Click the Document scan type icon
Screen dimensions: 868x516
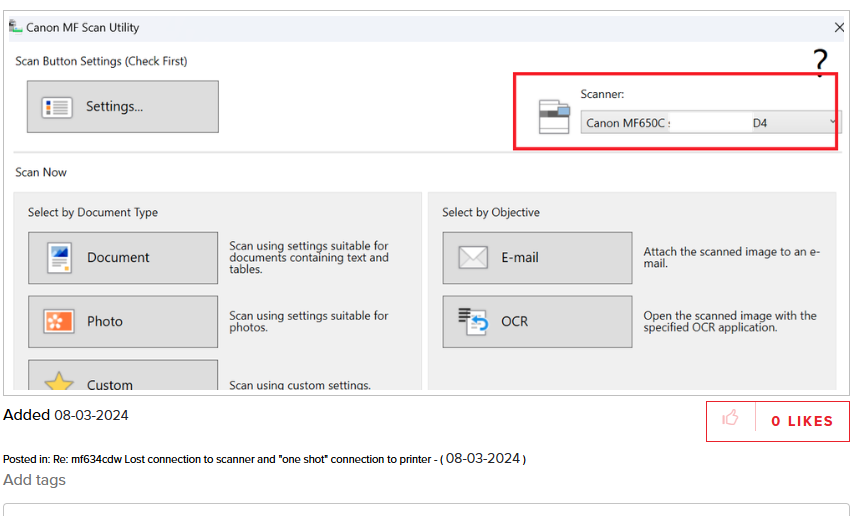(x=60, y=258)
